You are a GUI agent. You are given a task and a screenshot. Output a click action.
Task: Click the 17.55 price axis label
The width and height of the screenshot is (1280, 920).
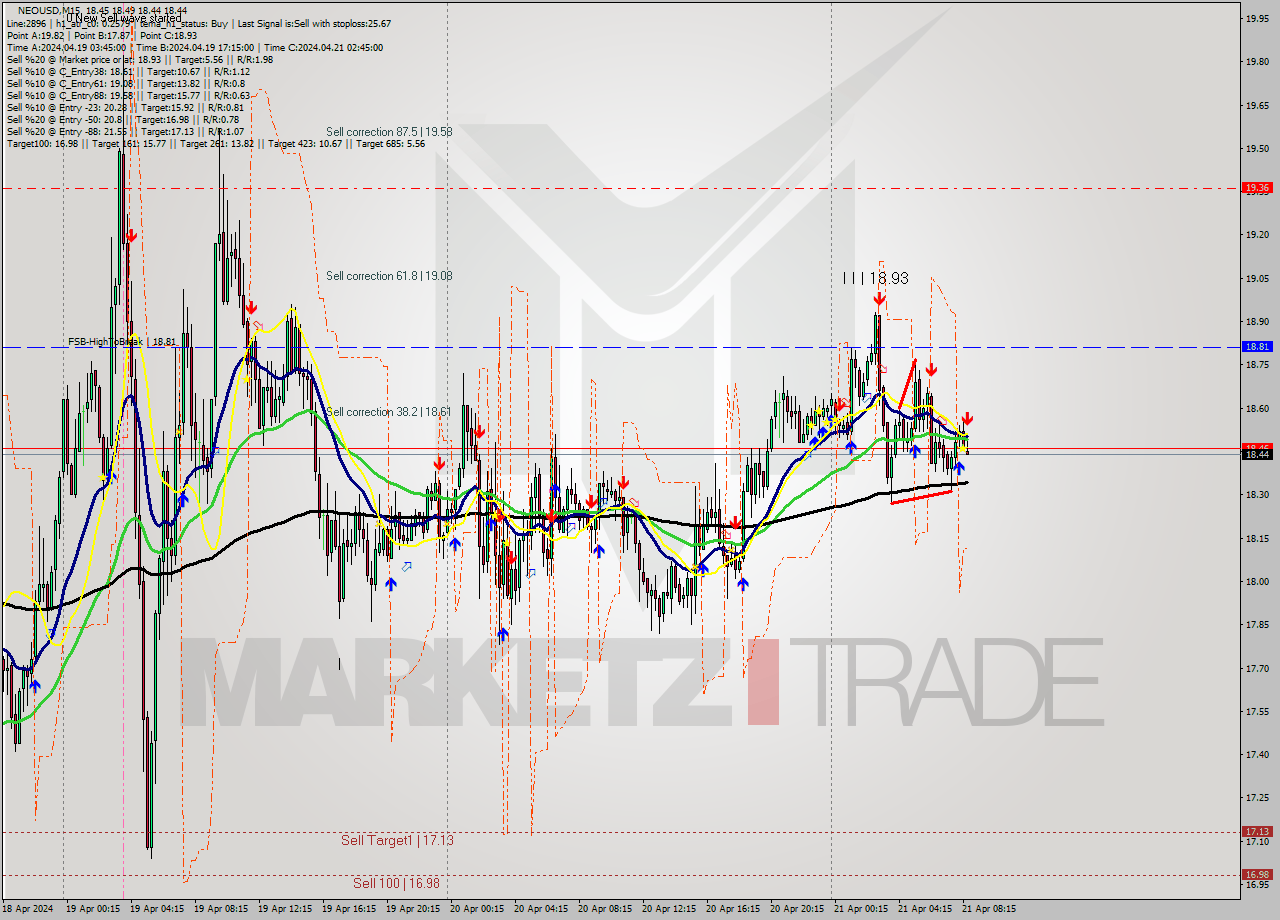(1257, 712)
